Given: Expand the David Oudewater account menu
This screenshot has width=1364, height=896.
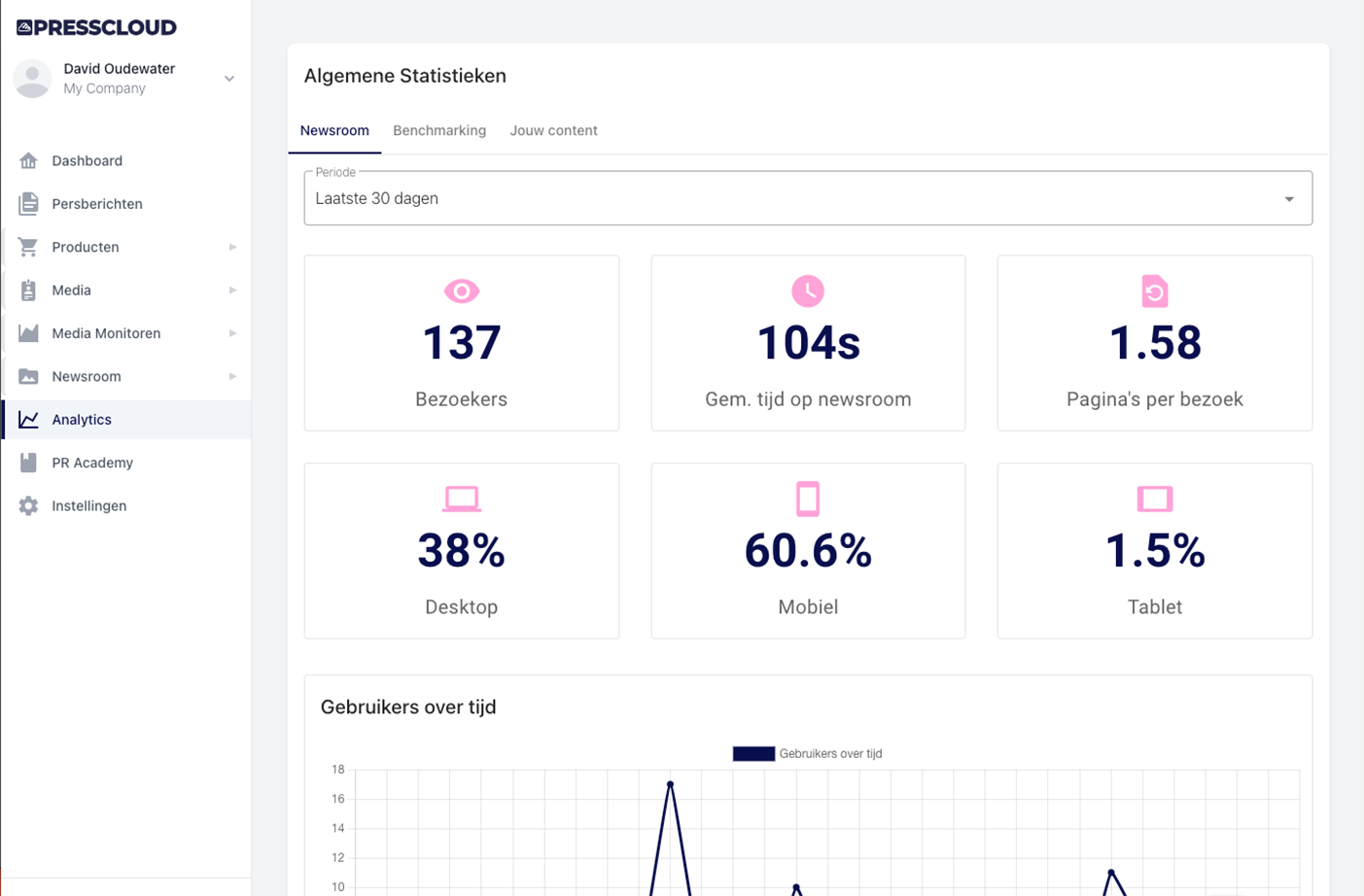Looking at the screenshot, I should [x=229, y=79].
